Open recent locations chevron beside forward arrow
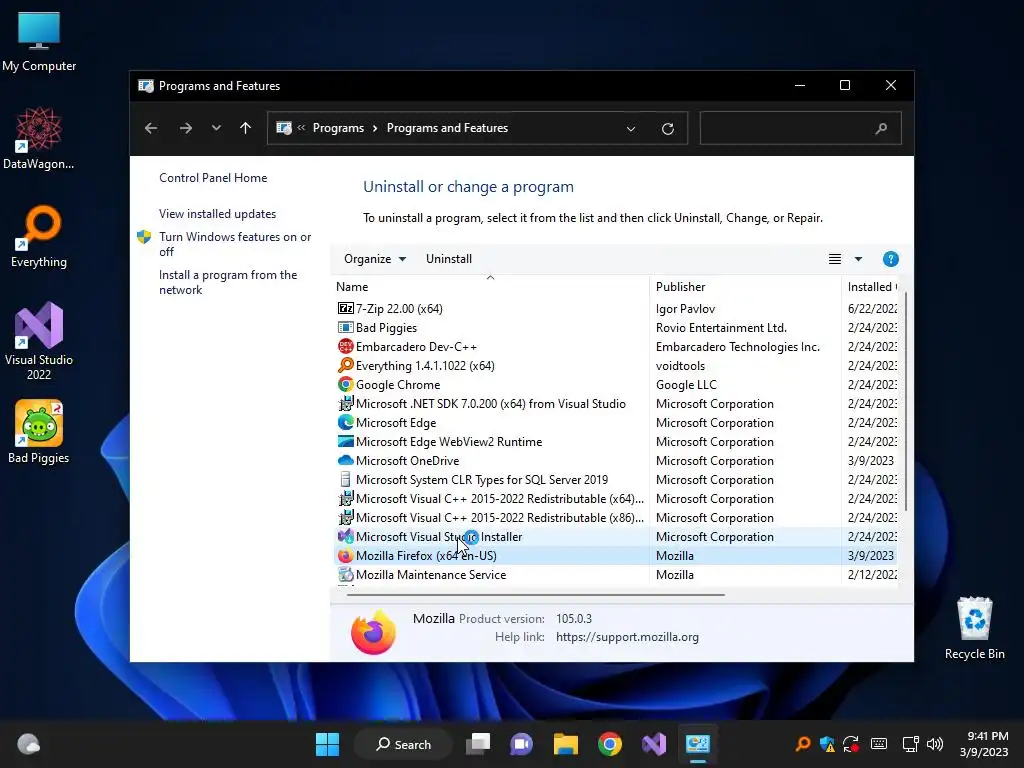 click(216, 128)
